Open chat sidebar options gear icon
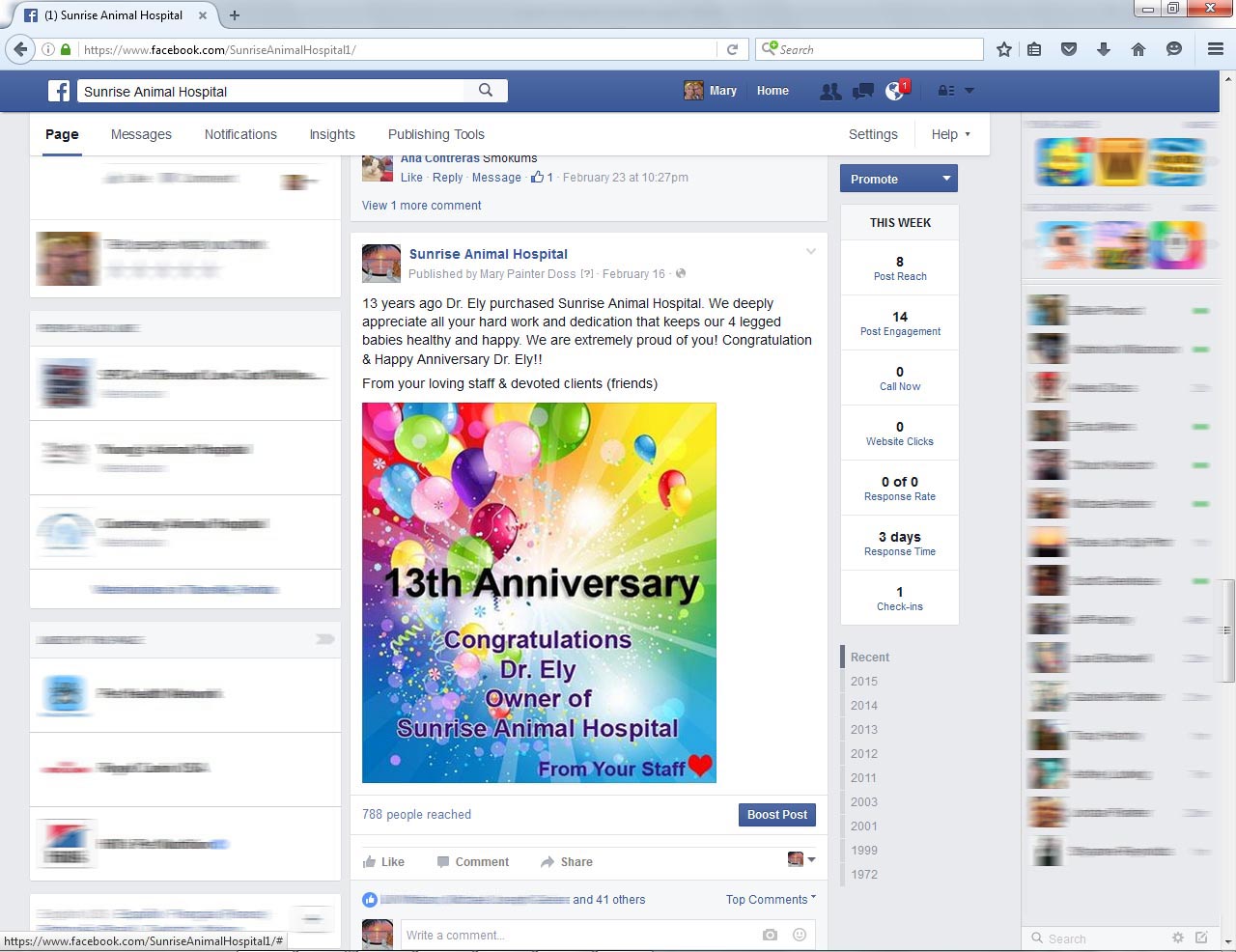 tap(1177, 938)
